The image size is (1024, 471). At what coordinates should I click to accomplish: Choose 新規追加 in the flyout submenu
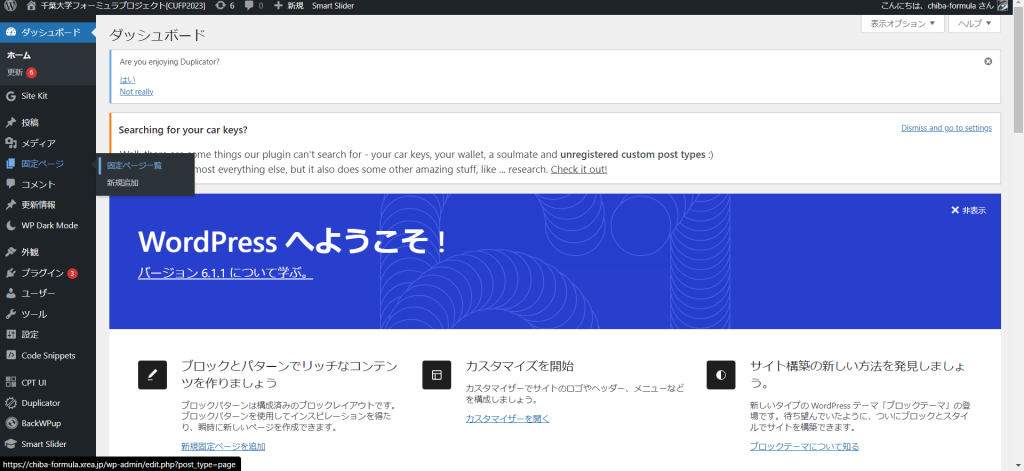tap(123, 183)
